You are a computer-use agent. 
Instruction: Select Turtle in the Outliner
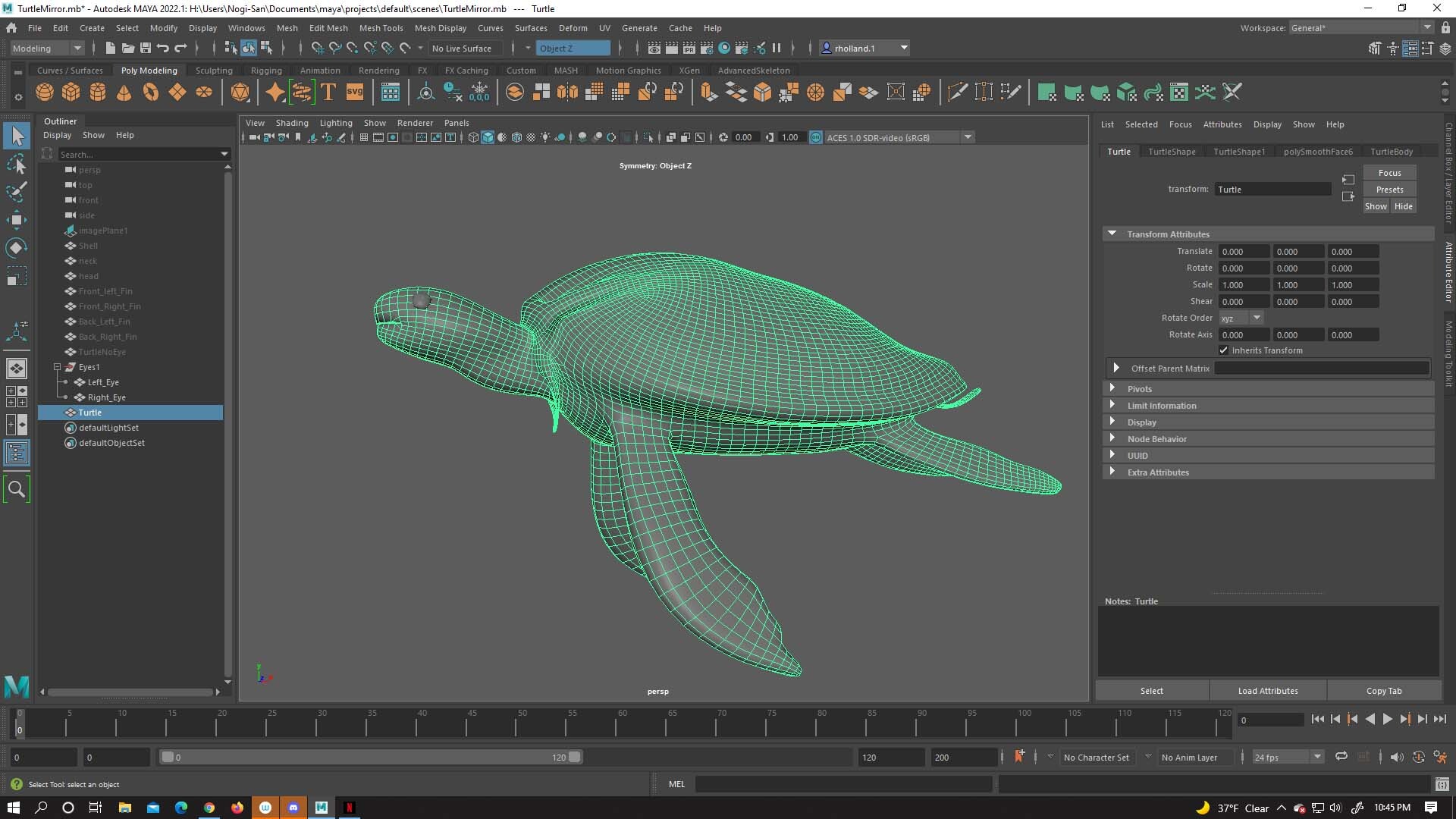pyautogui.click(x=89, y=412)
